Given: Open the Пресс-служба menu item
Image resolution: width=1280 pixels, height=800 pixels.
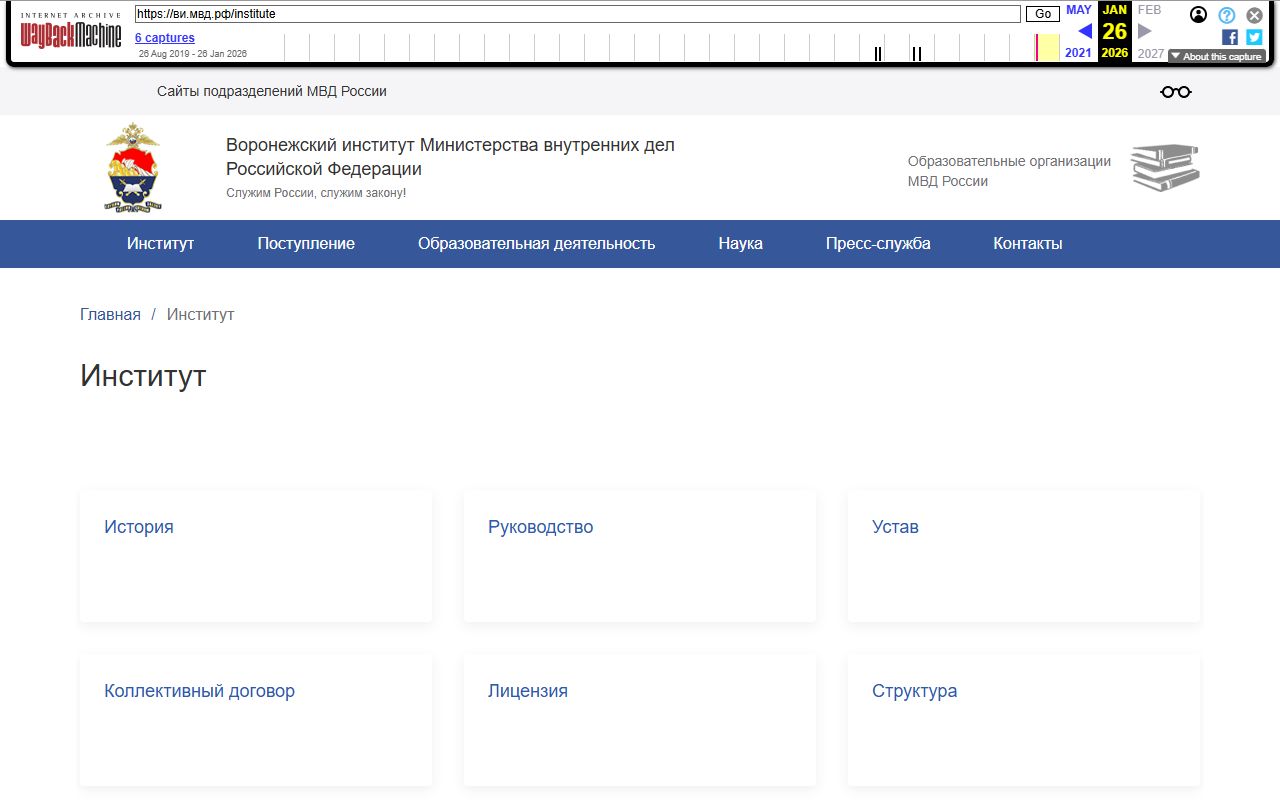Looking at the screenshot, I should coord(878,244).
